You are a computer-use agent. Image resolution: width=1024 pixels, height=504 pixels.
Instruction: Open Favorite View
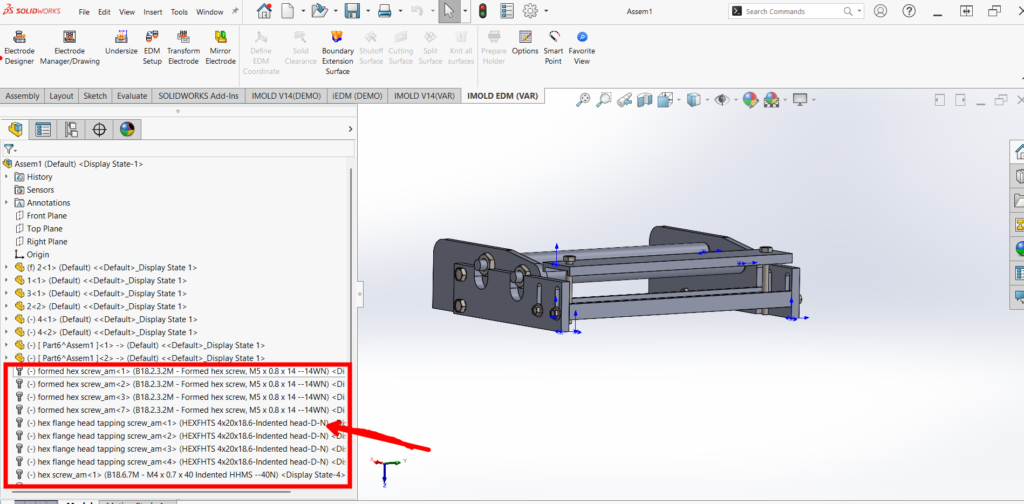click(x=582, y=47)
